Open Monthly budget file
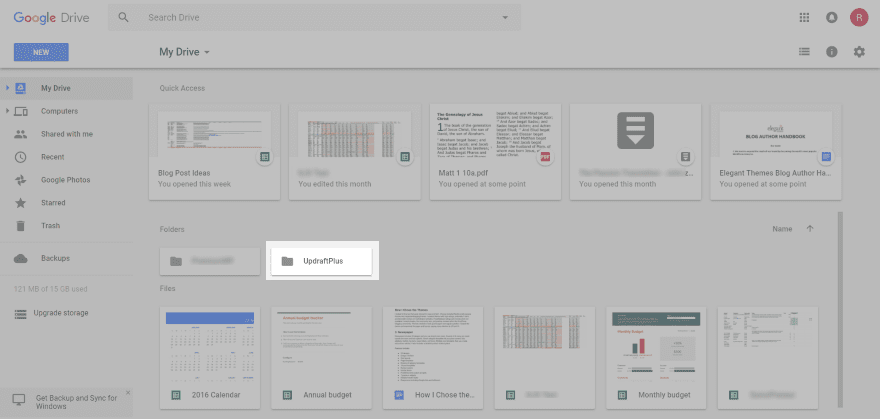Screen dimensions: 880x419 (x=657, y=358)
